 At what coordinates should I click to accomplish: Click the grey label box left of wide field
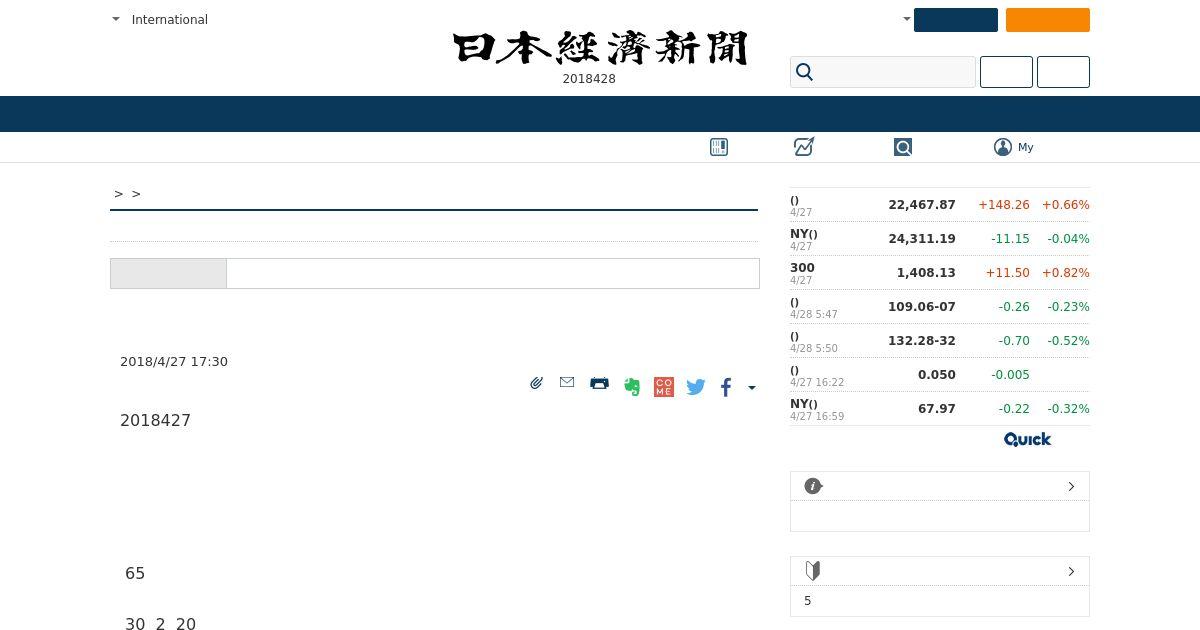coord(168,273)
